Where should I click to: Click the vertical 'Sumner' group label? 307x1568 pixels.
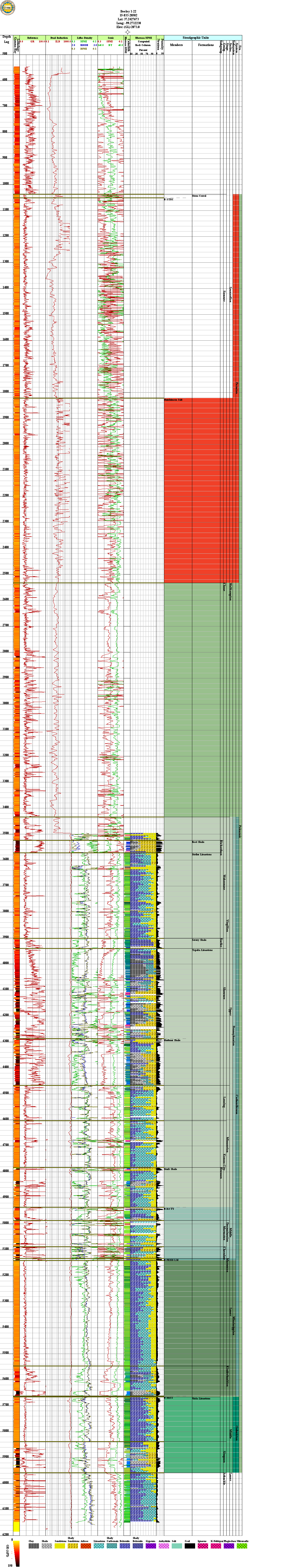(x=224, y=296)
